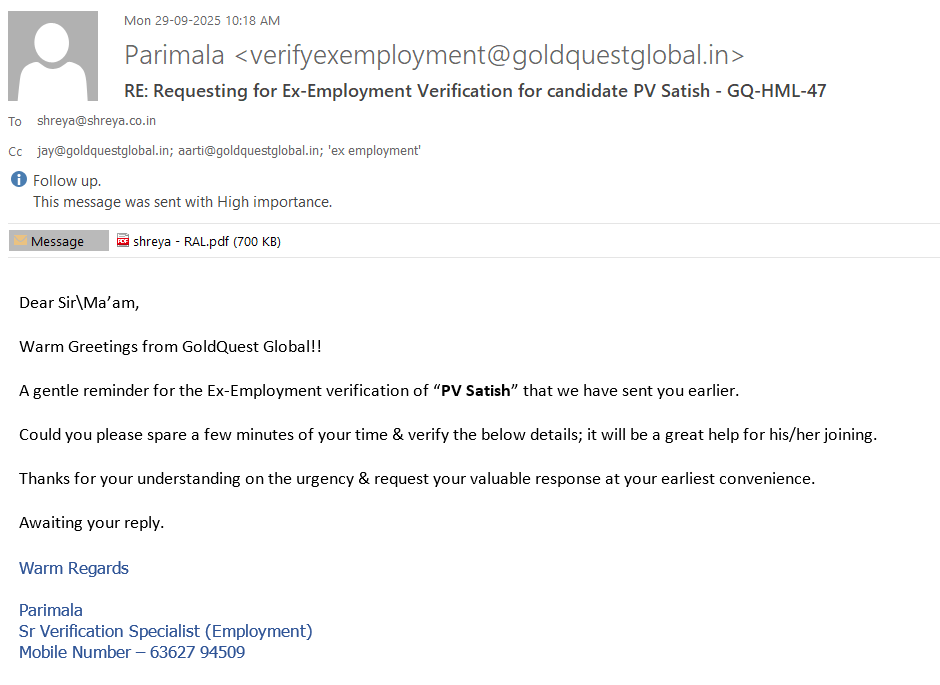The image size is (940, 685).
Task: Click the mobile number in the signature
Action: pyautogui.click(x=197, y=652)
